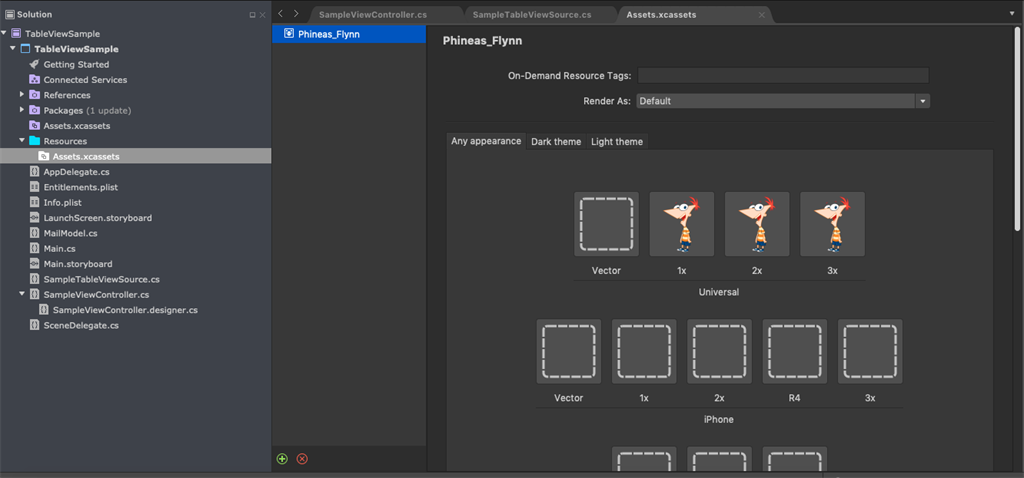Click the Packages folder icon
1024x478 pixels.
[35, 110]
